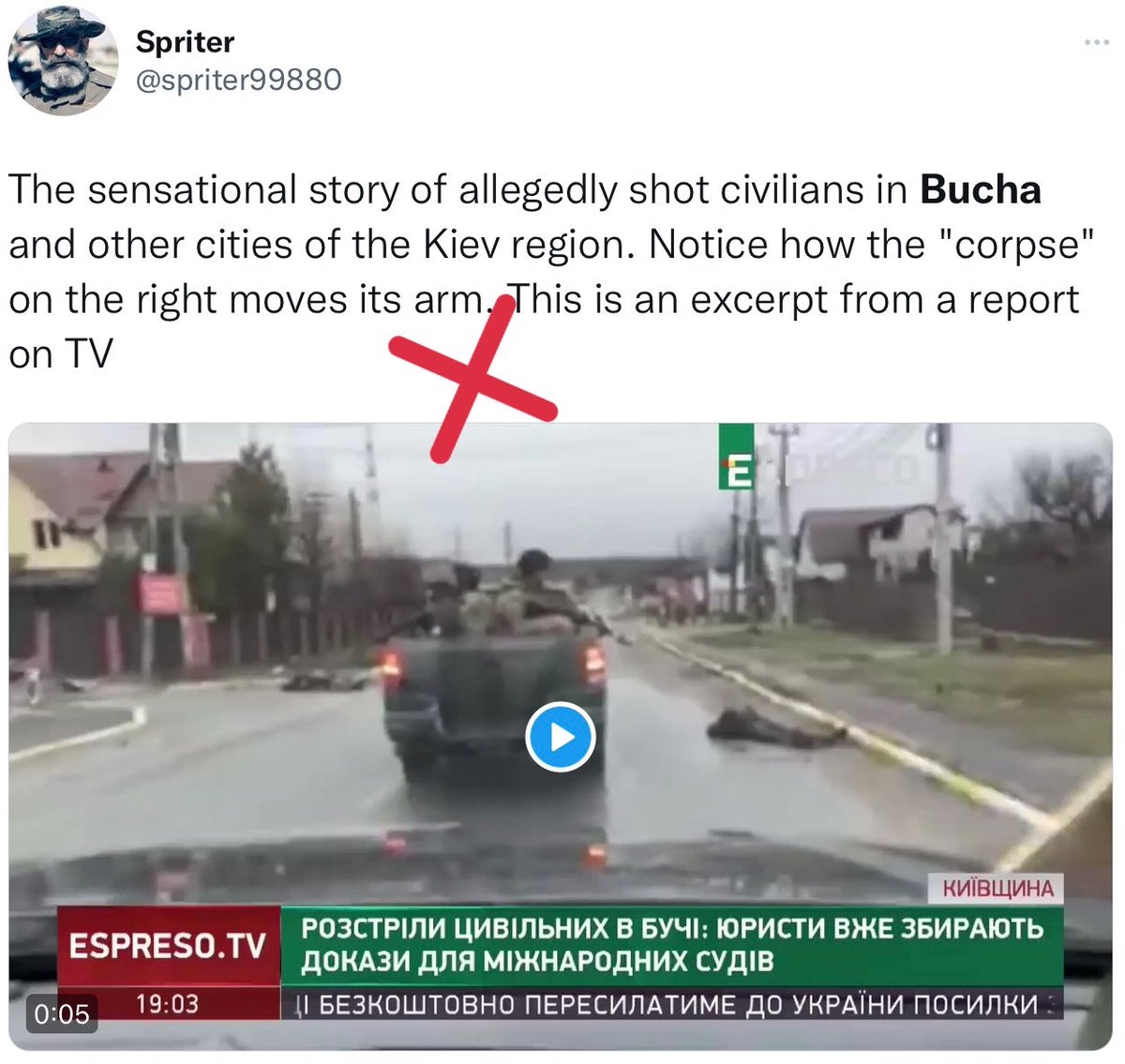Play the embedded video
Viewport: 1125px width, 1064px height.
coord(561,737)
